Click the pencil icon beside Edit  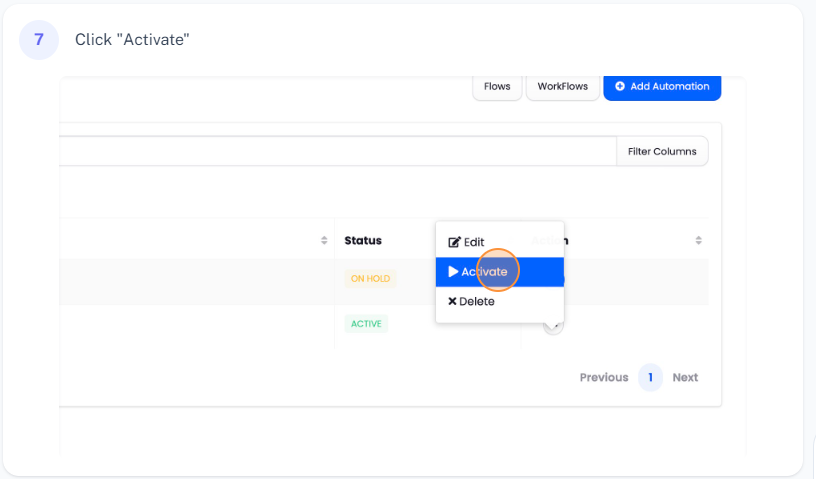(454, 242)
